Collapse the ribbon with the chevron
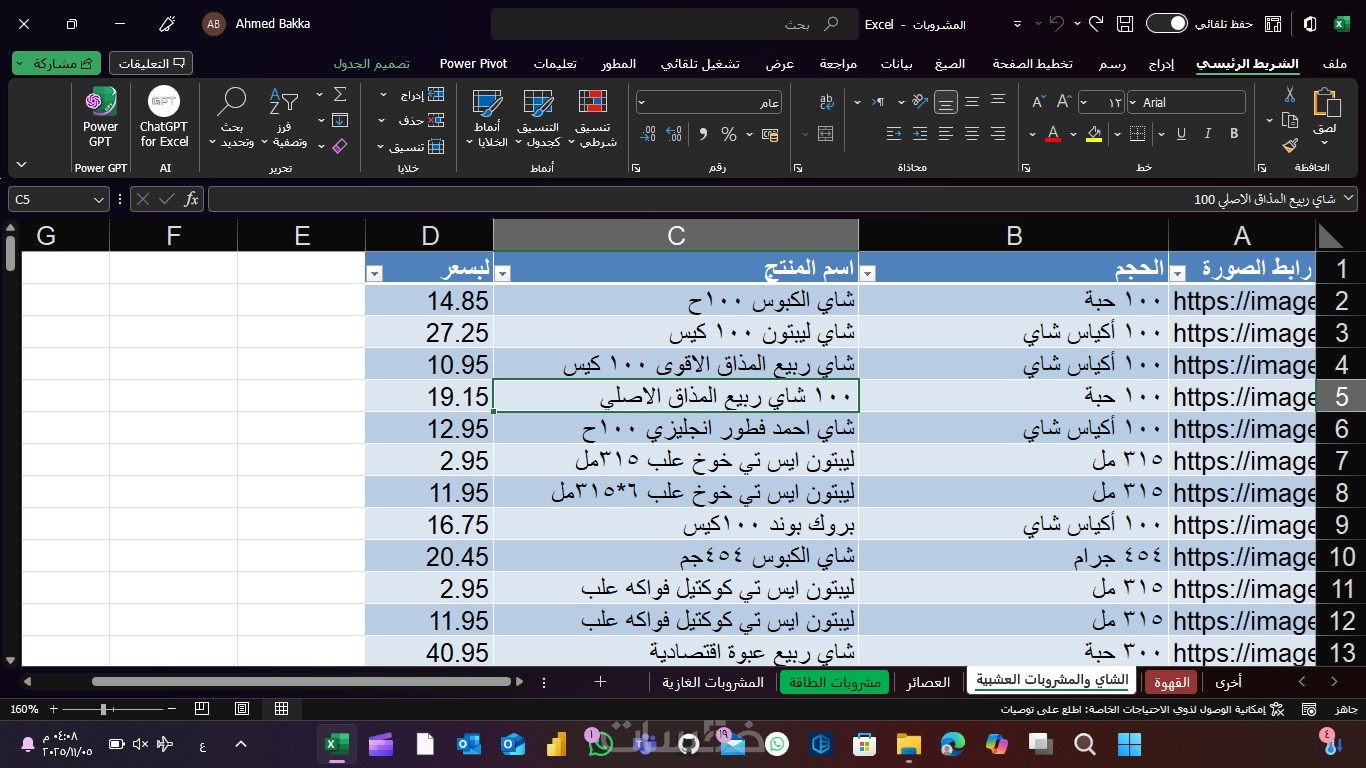1366x768 pixels. point(21,164)
